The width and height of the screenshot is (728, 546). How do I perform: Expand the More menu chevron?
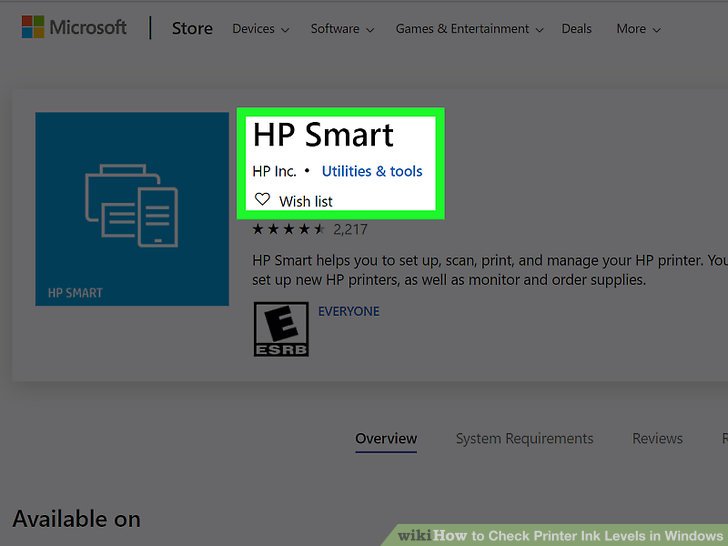click(656, 30)
